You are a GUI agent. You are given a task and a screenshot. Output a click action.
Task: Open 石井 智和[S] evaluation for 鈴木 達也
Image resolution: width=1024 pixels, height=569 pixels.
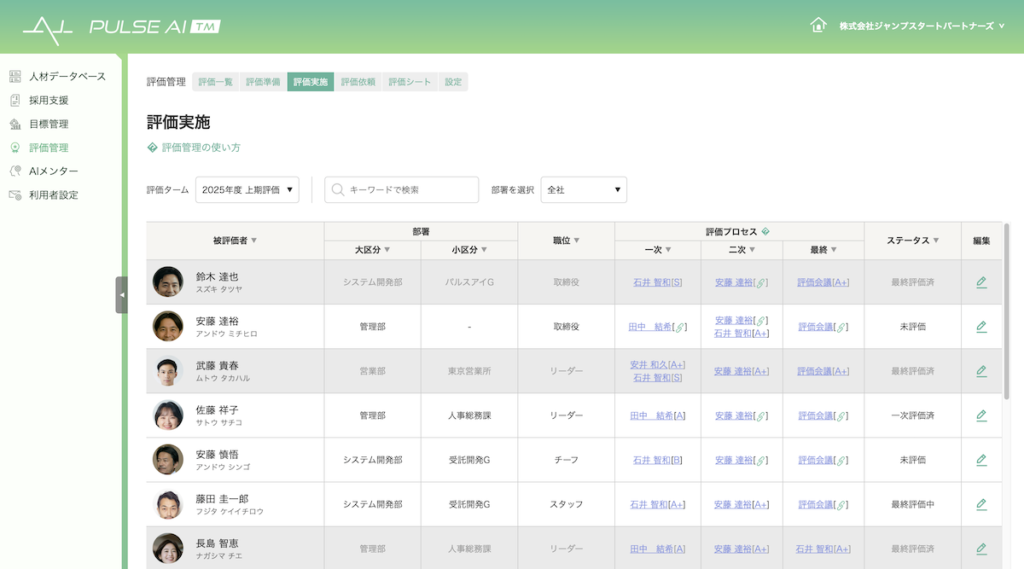pos(657,282)
